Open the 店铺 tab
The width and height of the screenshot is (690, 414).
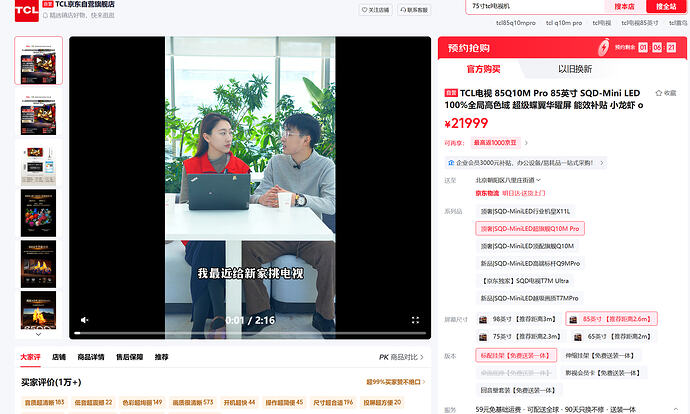coord(59,357)
